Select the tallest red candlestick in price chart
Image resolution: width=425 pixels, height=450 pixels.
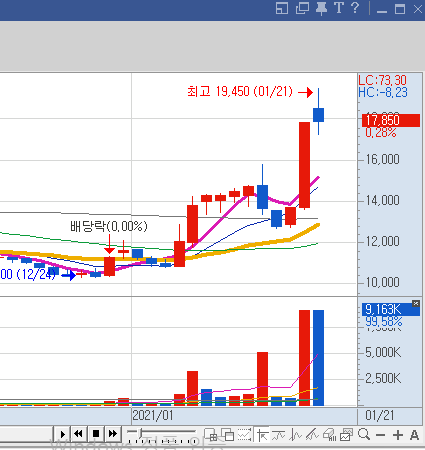[x=304, y=165]
